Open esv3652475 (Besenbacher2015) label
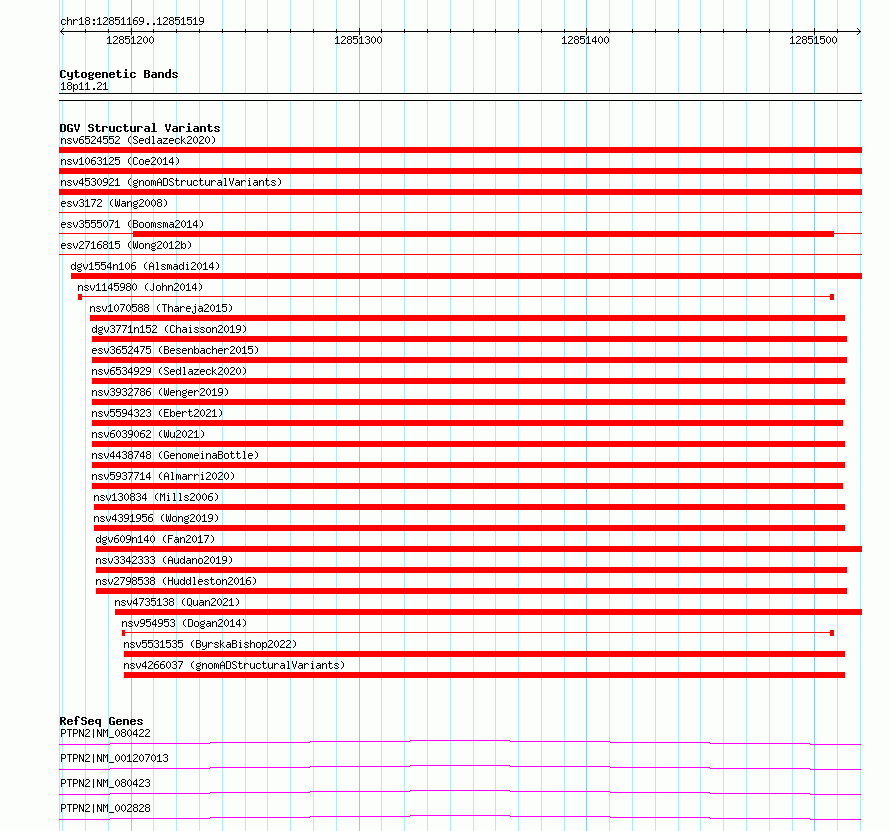This screenshot has height=831, width=890. pos(175,350)
